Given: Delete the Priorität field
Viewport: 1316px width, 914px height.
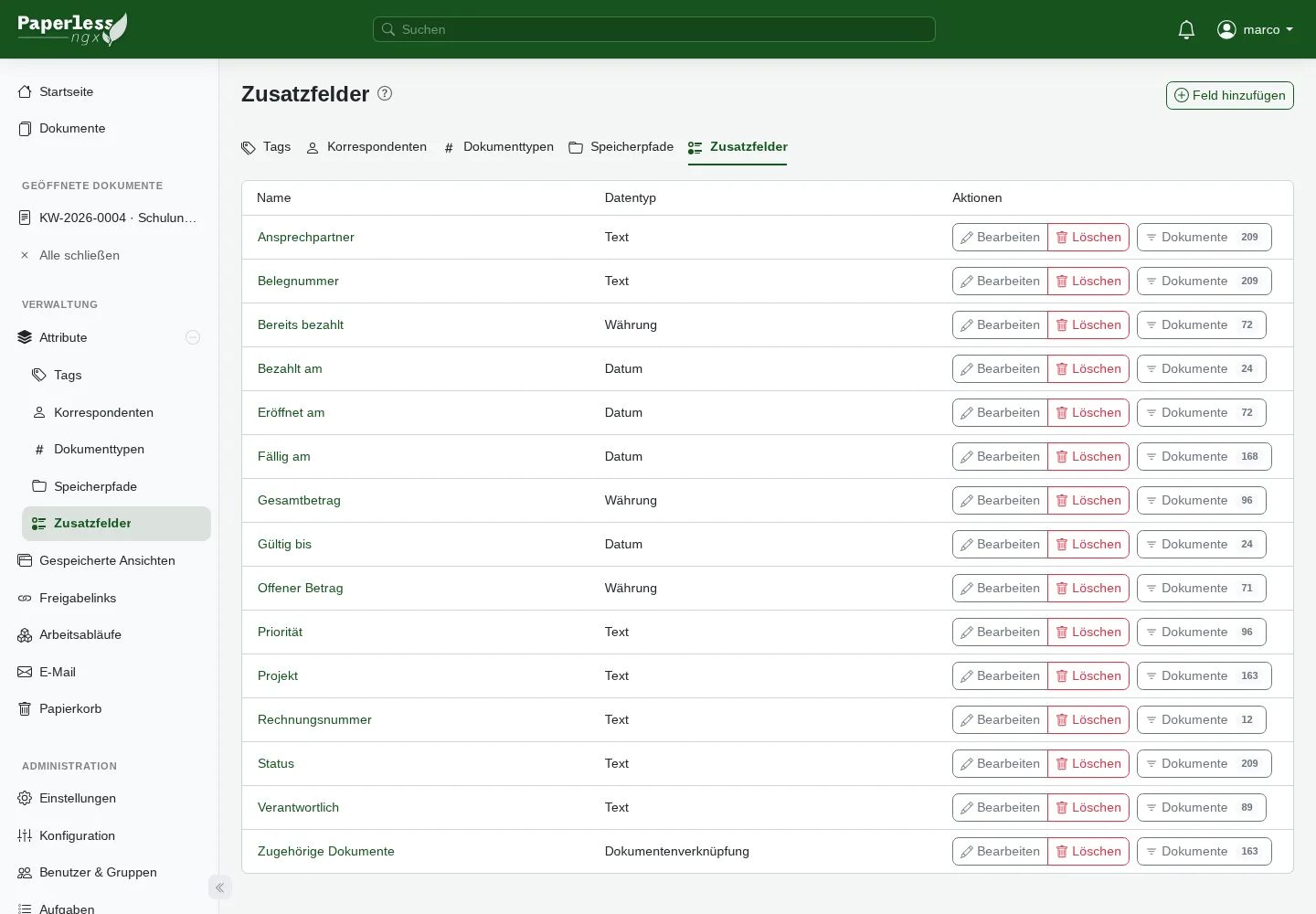Looking at the screenshot, I should tap(1088, 632).
